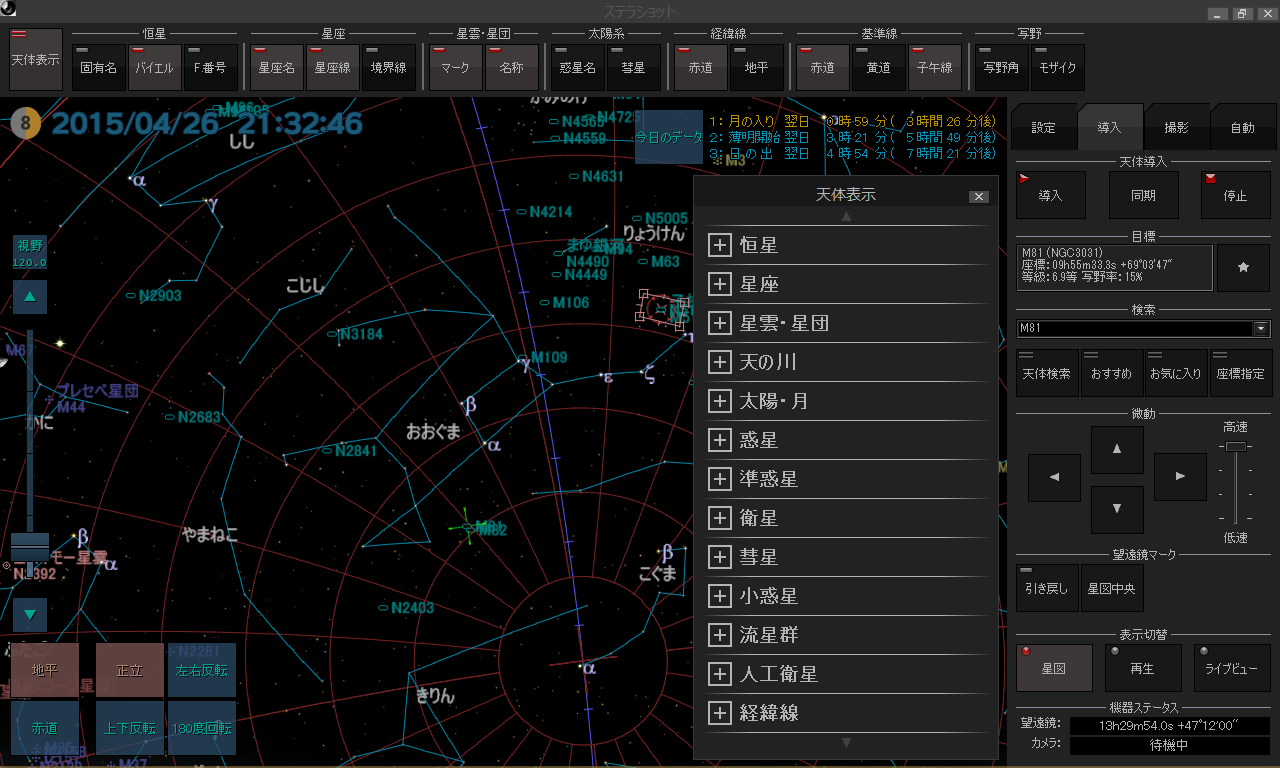Open 天体検索 object search

point(1047,373)
